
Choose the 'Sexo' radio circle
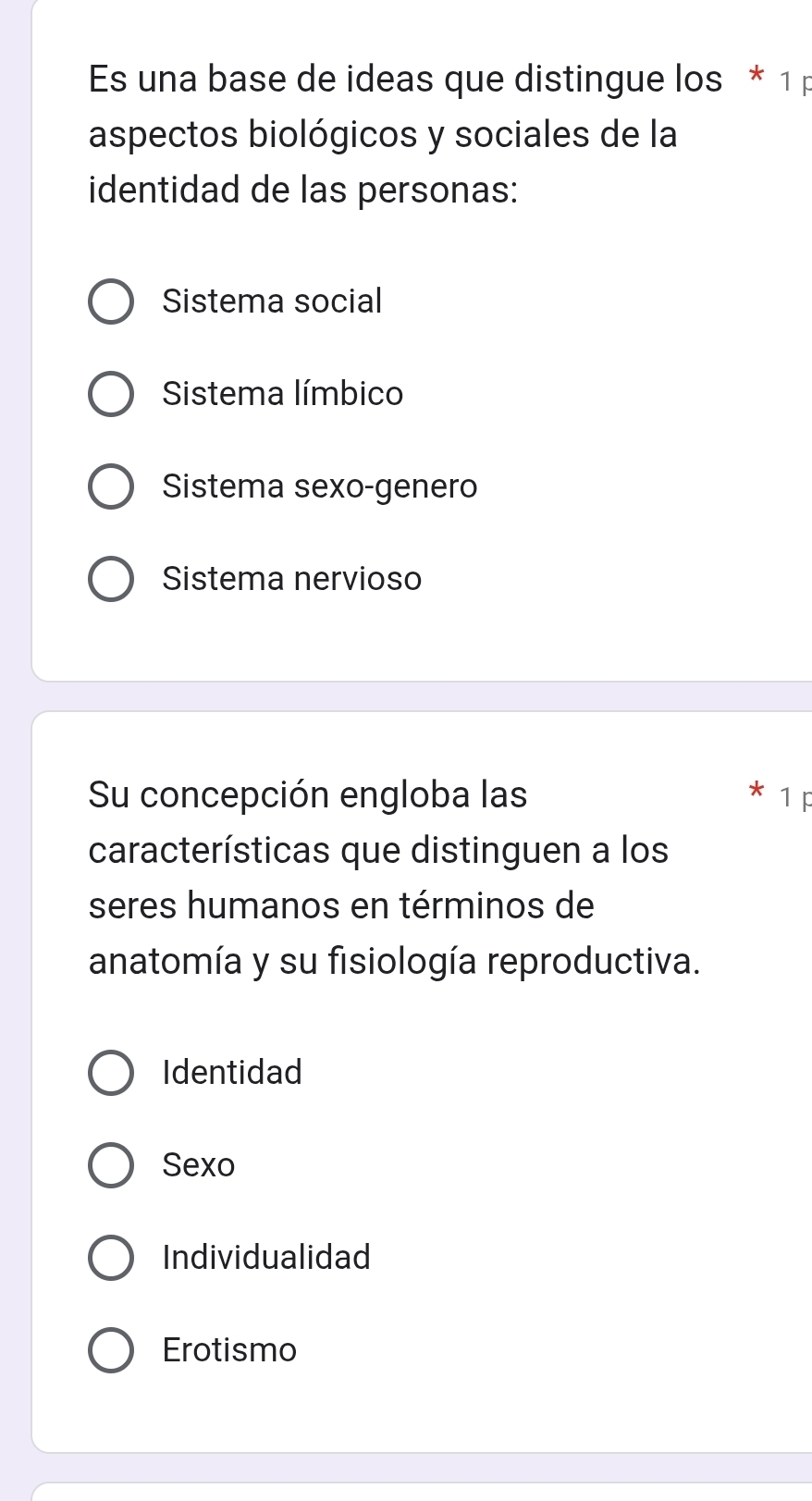point(111,1165)
